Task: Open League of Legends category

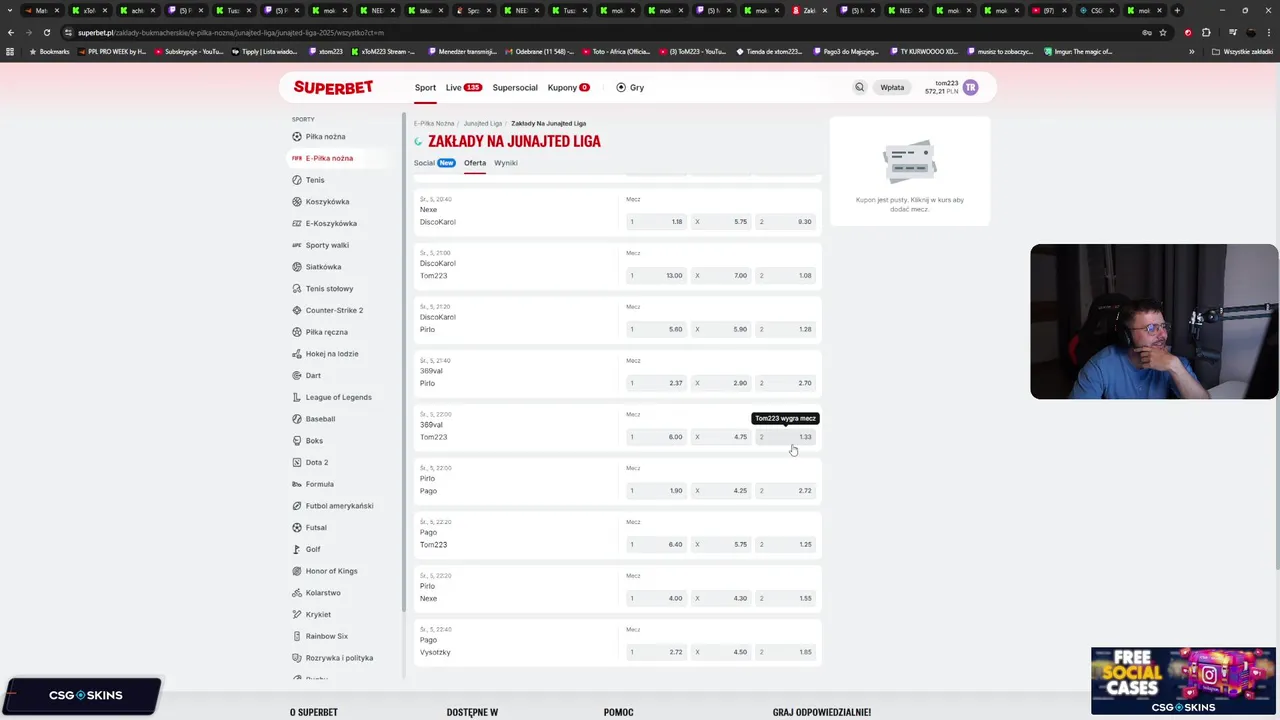Action: coord(338,397)
